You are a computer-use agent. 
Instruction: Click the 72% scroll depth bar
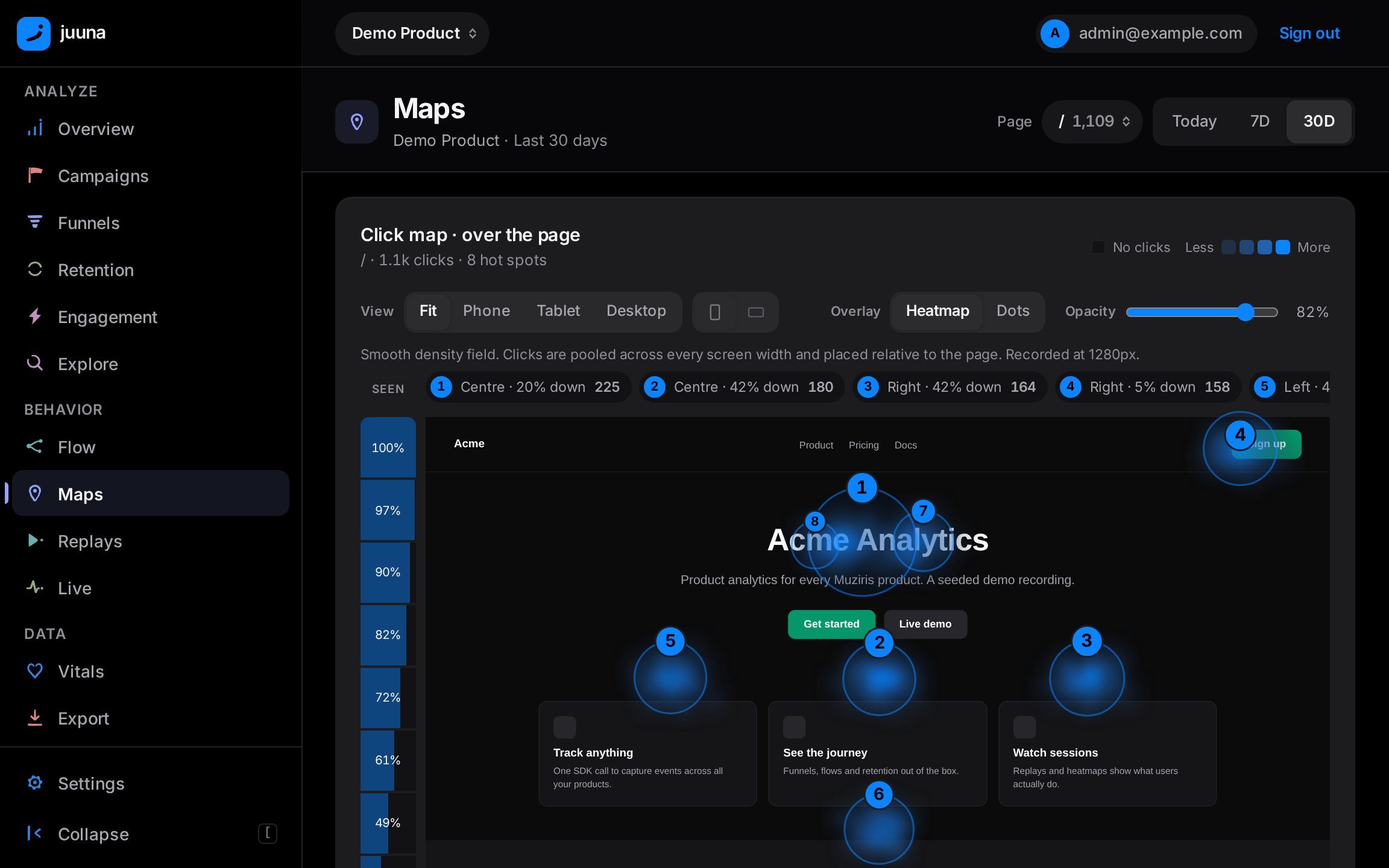pyautogui.click(x=388, y=697)
